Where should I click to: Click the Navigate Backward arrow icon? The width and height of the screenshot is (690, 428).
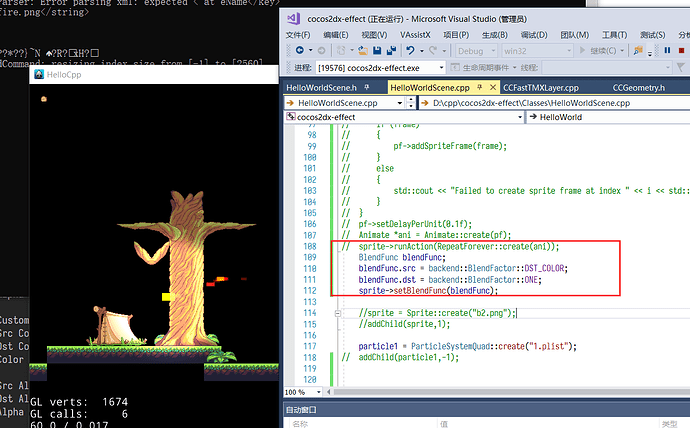(x=300, y=51)
